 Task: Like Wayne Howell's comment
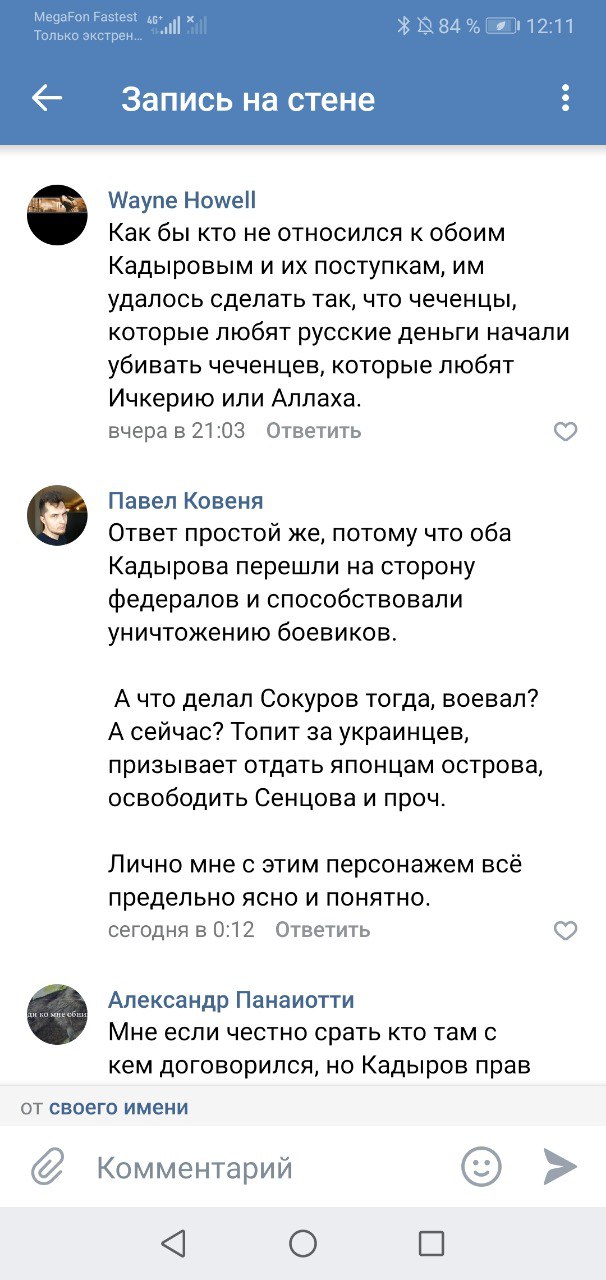point(565,432)
